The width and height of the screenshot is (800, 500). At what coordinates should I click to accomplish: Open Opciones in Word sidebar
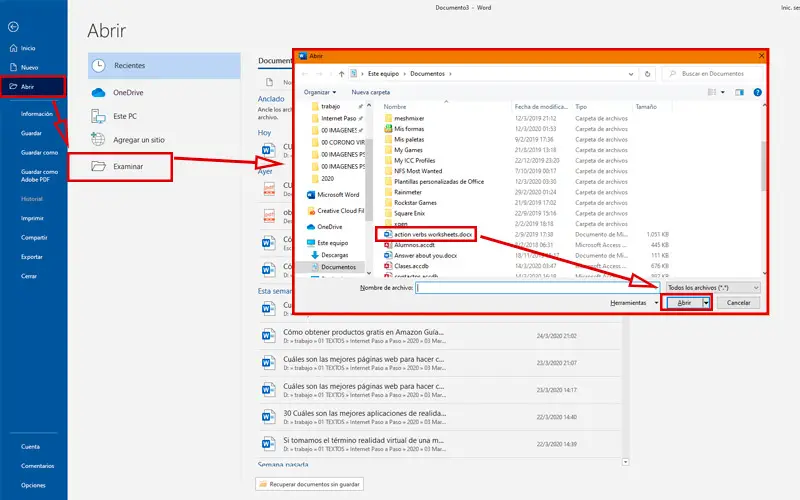(x=33, y=485)
